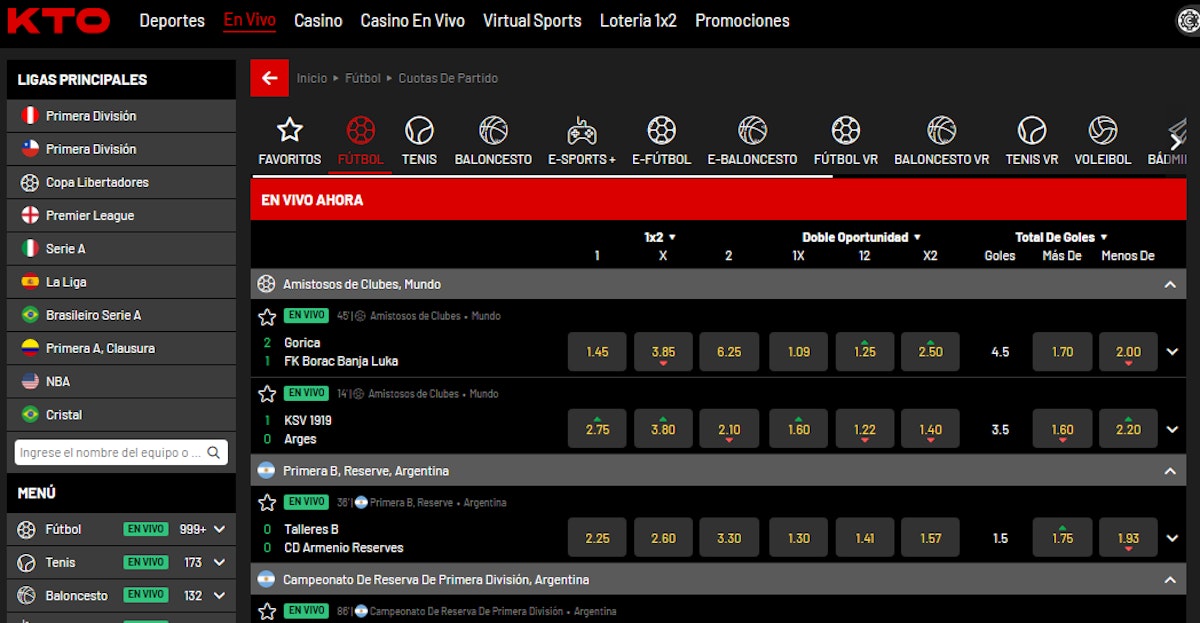1200x623 pixels.
Task: Bet on Gorica win at 1.45
Action: tap(597, 352)
